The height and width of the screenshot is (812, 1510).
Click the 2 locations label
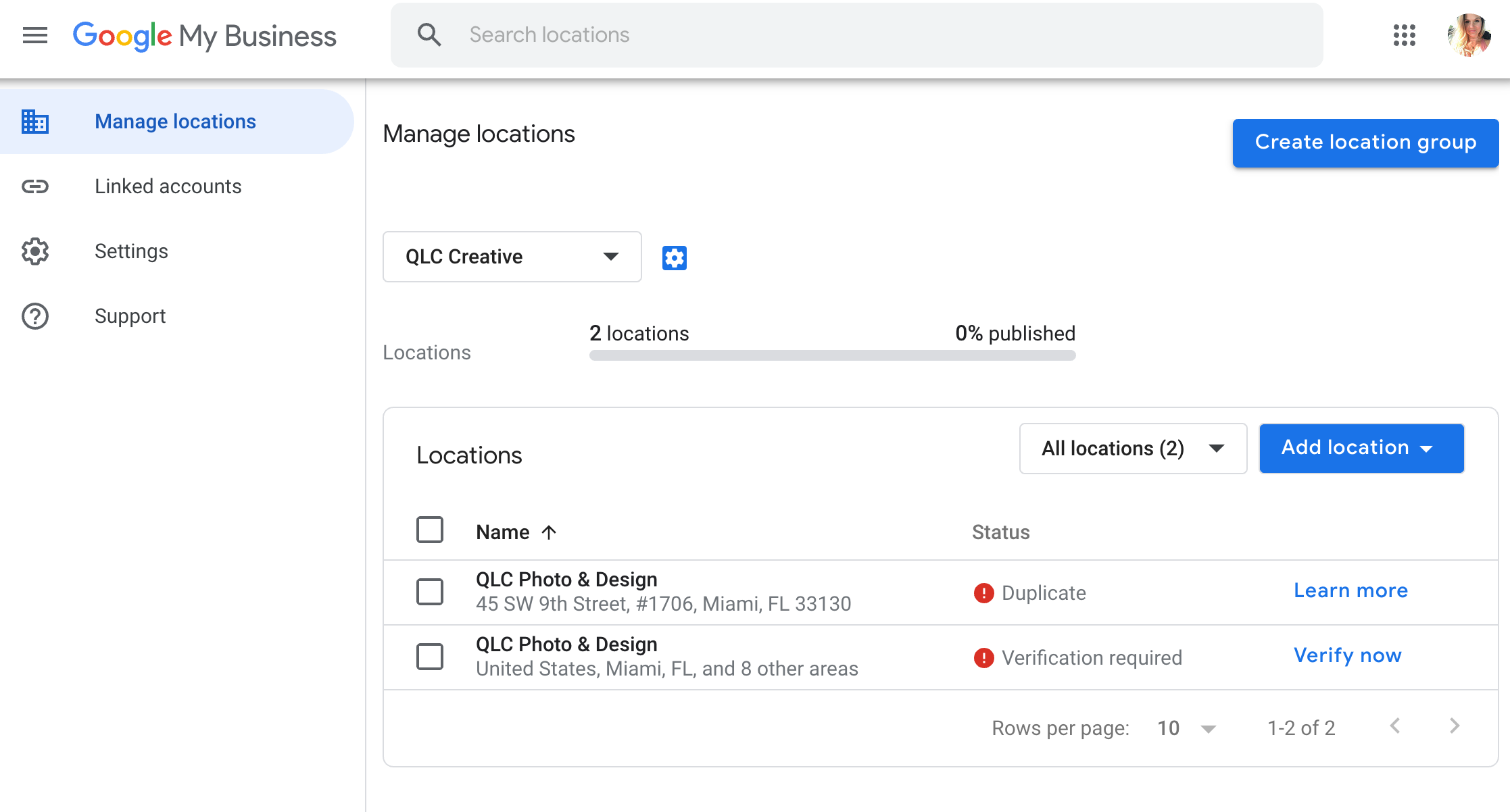tap(639, 334)
